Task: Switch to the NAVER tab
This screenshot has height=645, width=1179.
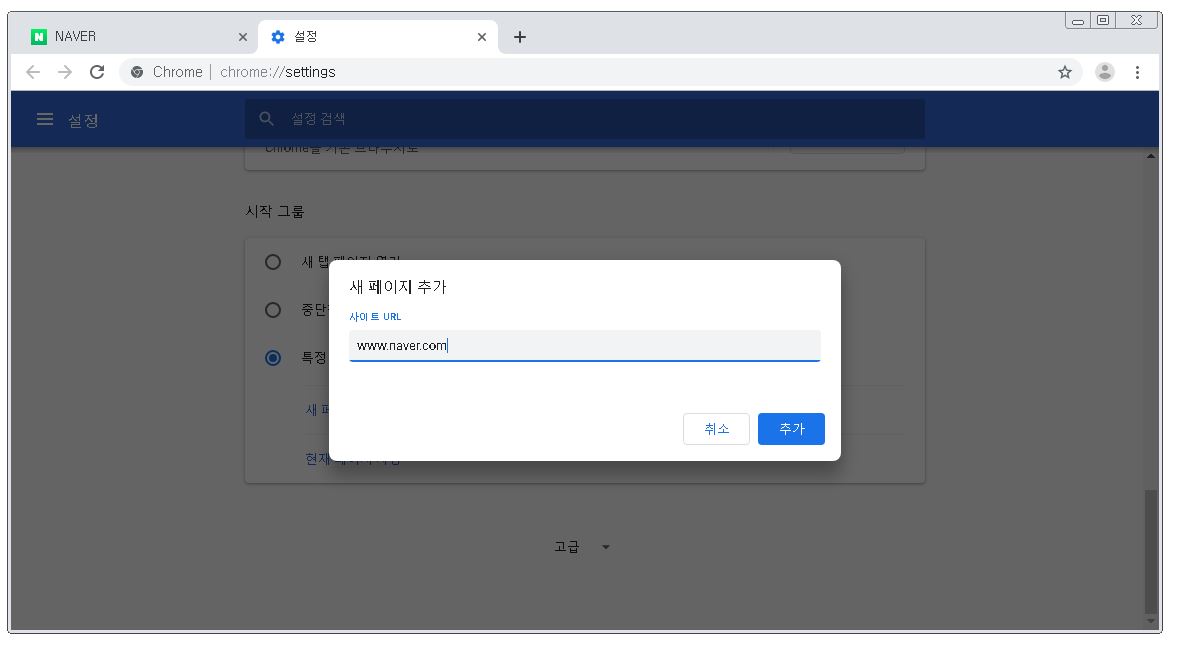Action: 138,37
